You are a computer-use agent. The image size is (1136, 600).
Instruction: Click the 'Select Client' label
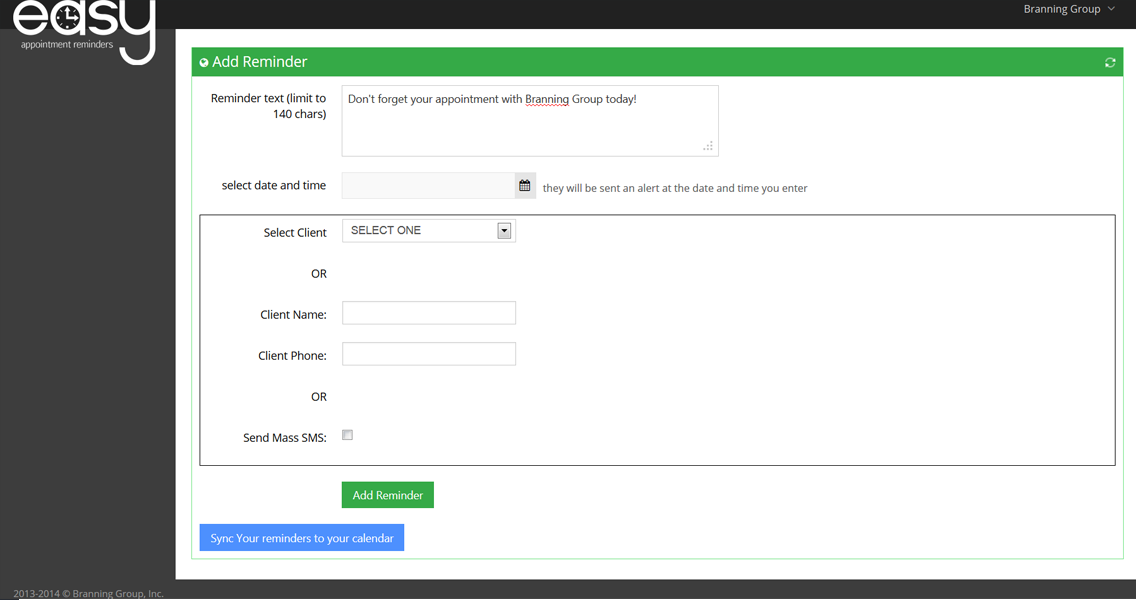(x=295, y=233)
